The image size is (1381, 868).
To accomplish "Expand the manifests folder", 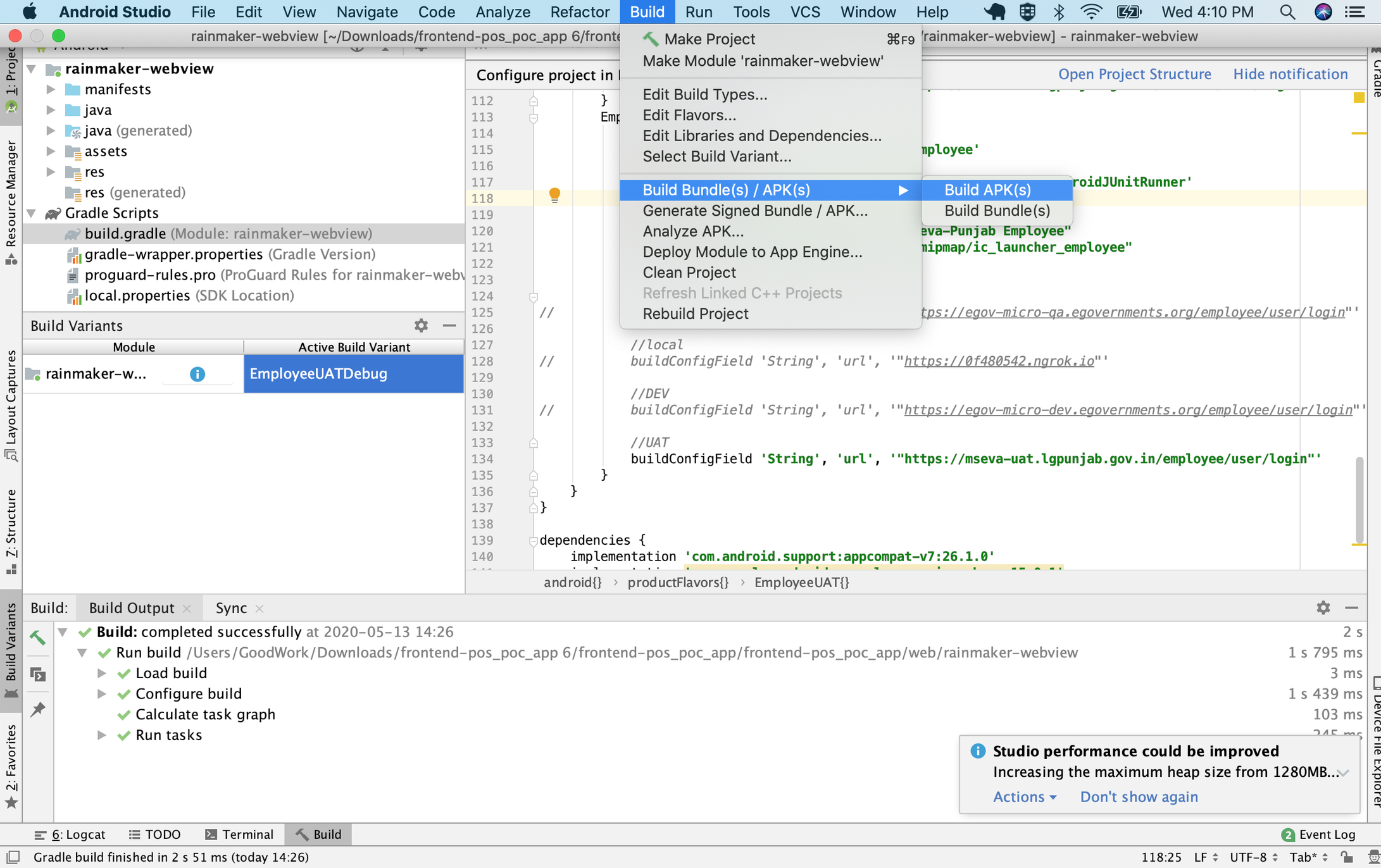I will click(x=51, y=89).
